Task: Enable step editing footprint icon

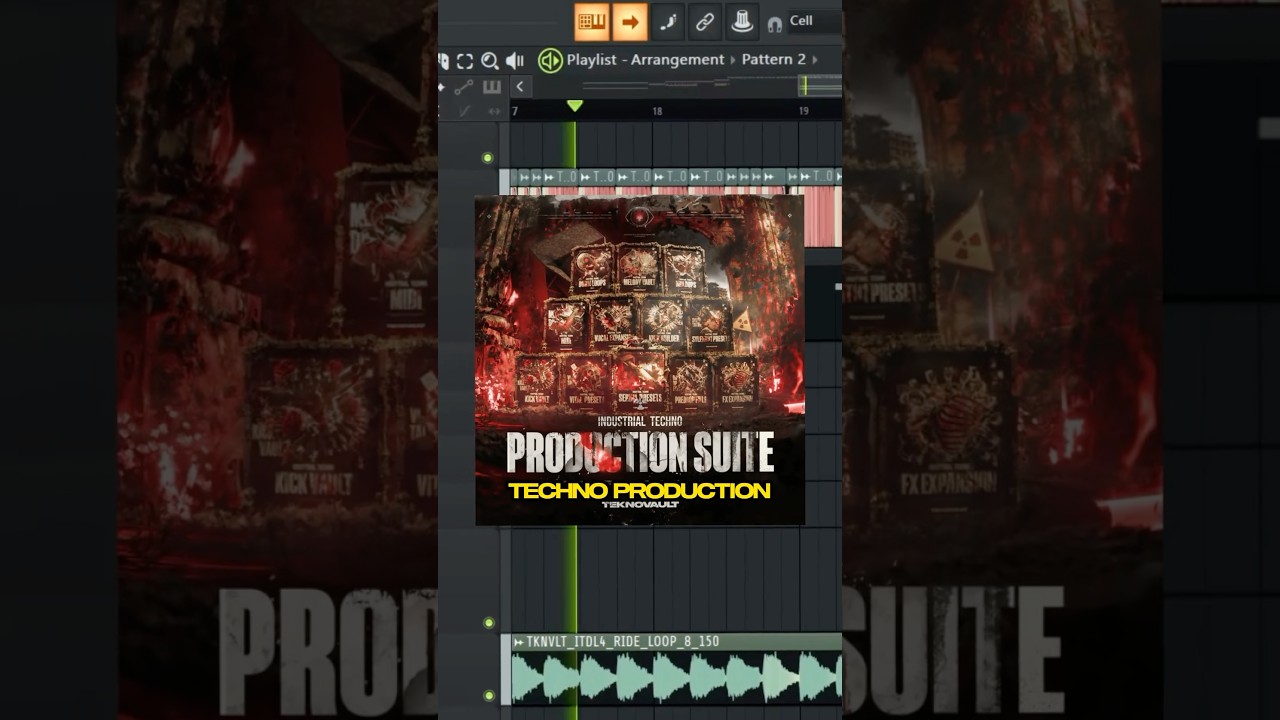Action: [x=668, y=21]
